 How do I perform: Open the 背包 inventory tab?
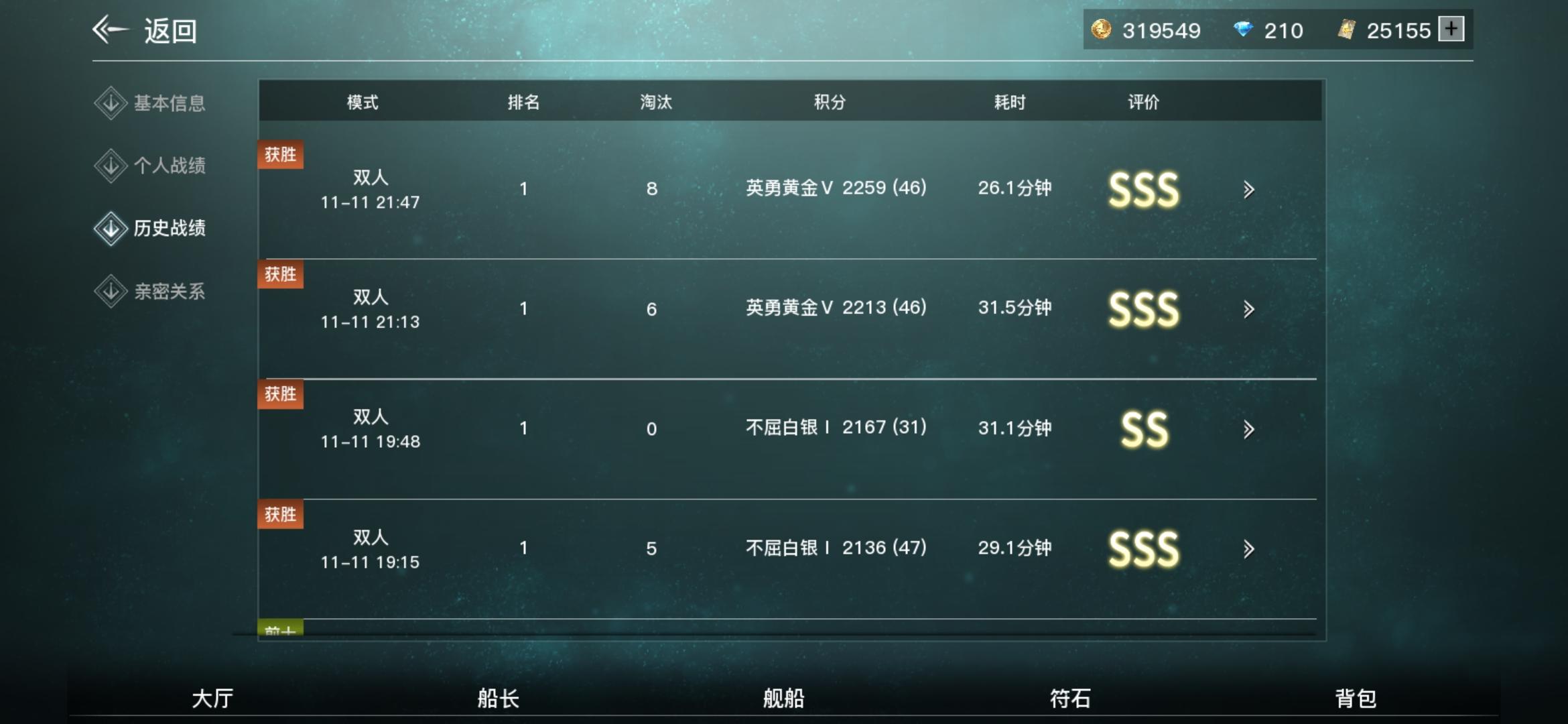[1356, 699]
